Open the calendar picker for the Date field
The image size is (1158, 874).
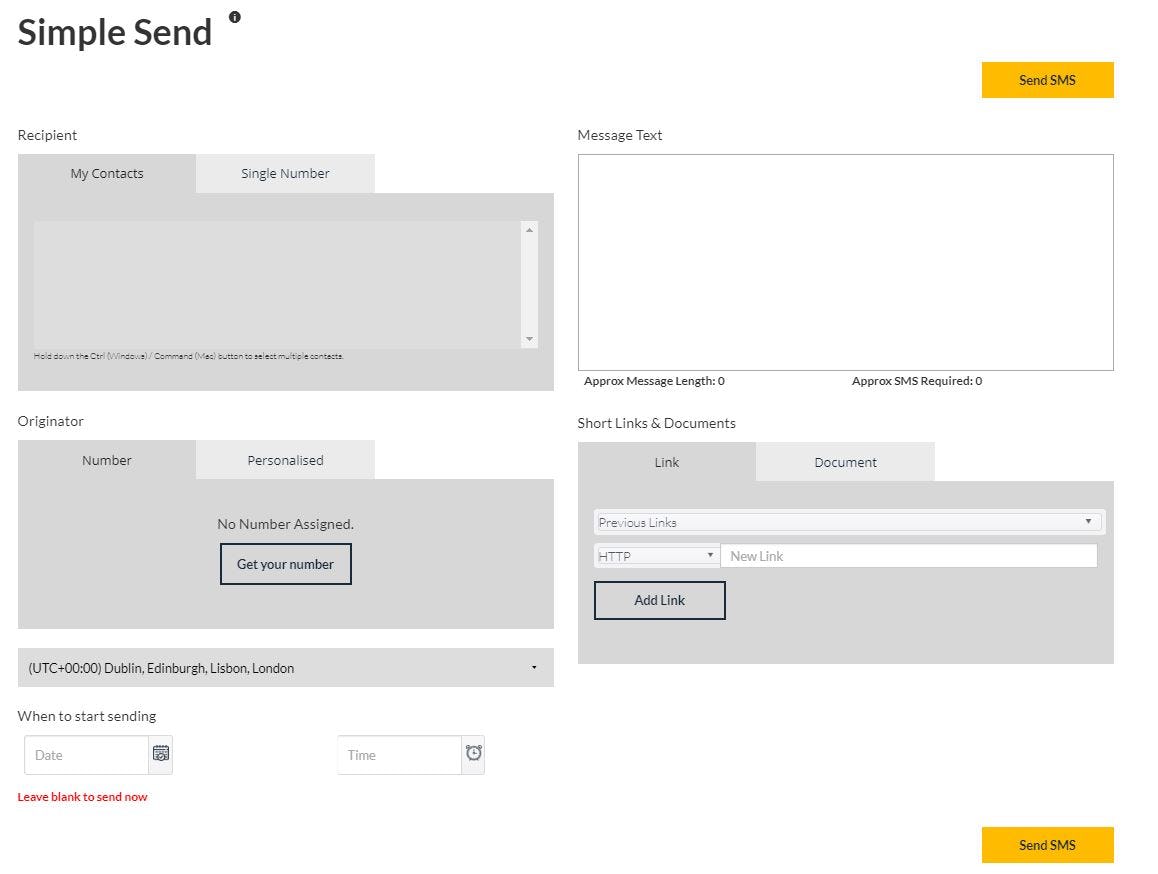[x=160, y=754]
